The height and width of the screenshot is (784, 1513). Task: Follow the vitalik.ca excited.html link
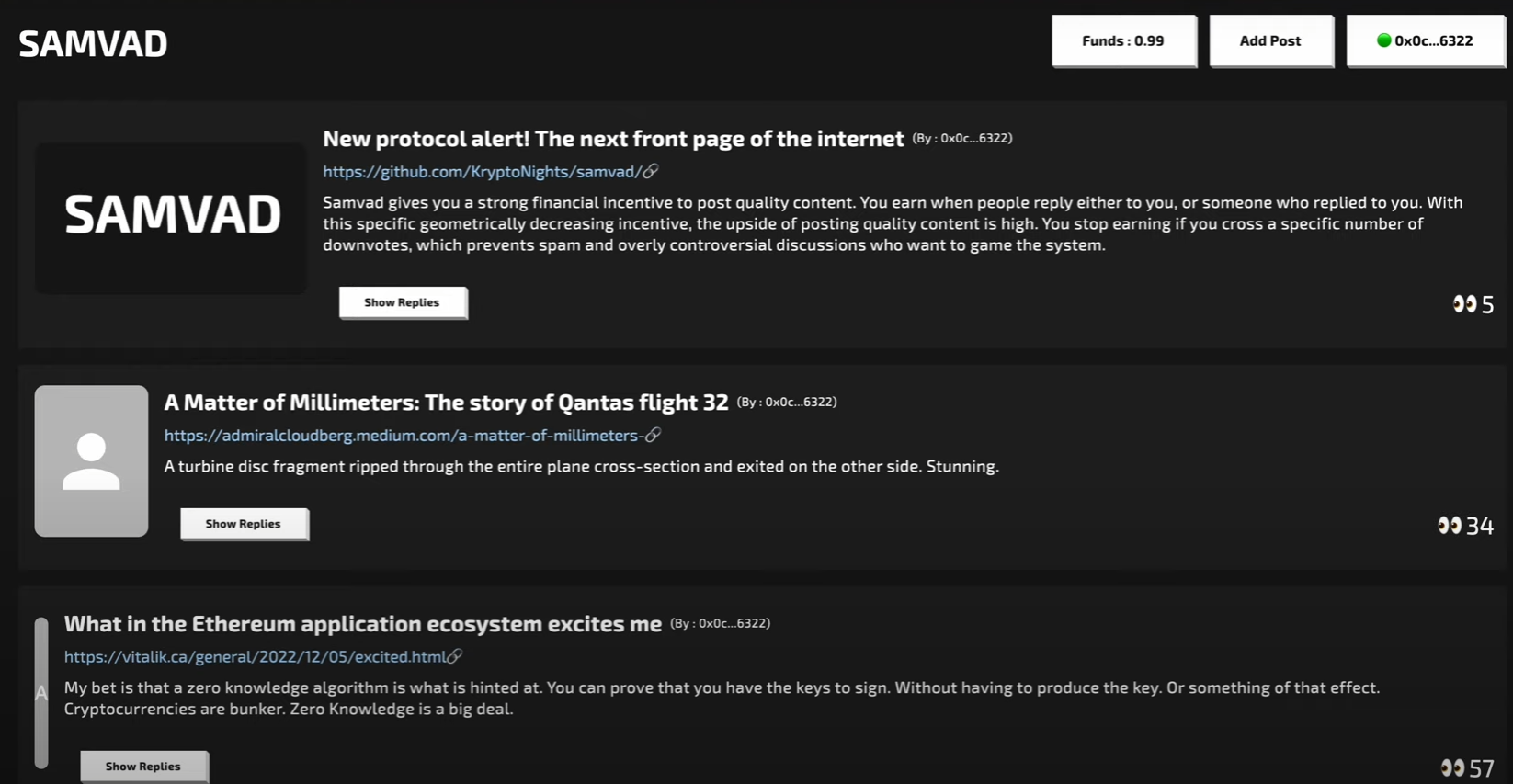(256, 657)
